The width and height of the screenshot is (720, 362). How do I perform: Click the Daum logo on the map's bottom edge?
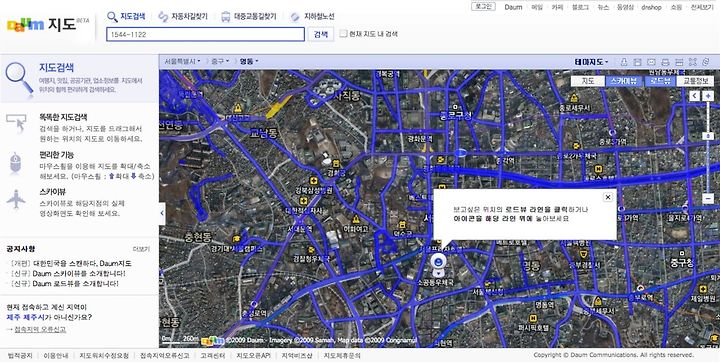tap(213, 340)
